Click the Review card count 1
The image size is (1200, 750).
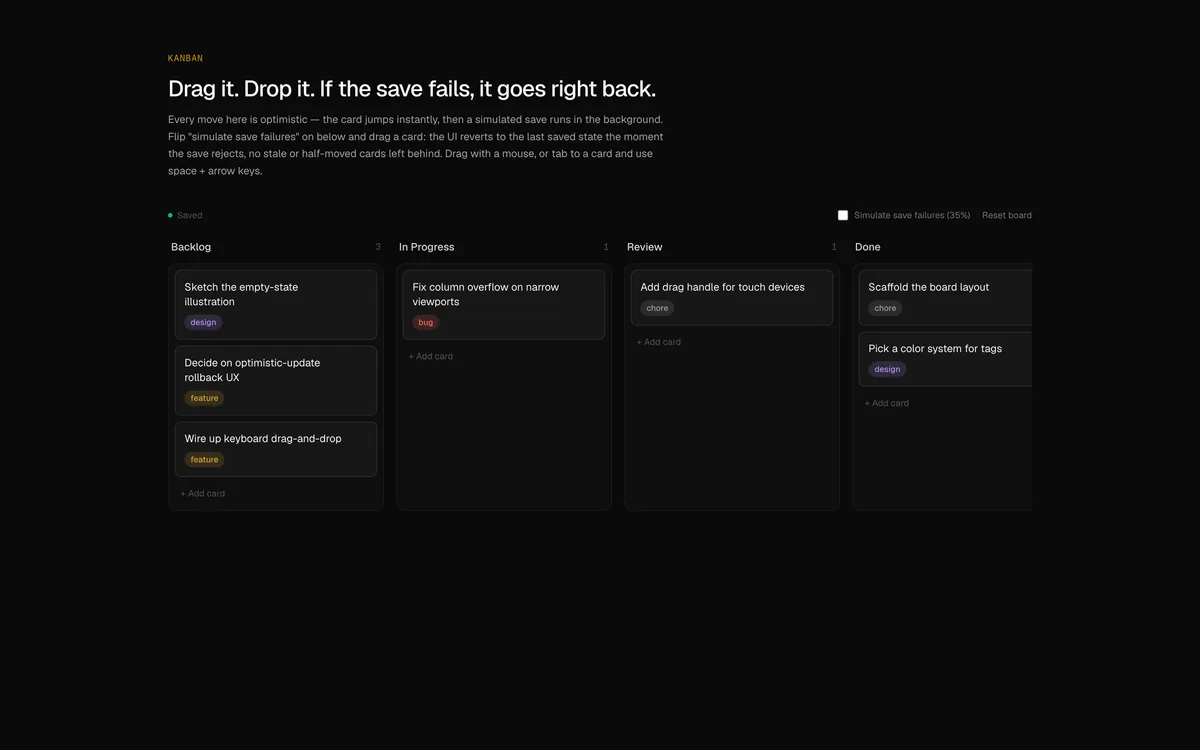[834, 247]
